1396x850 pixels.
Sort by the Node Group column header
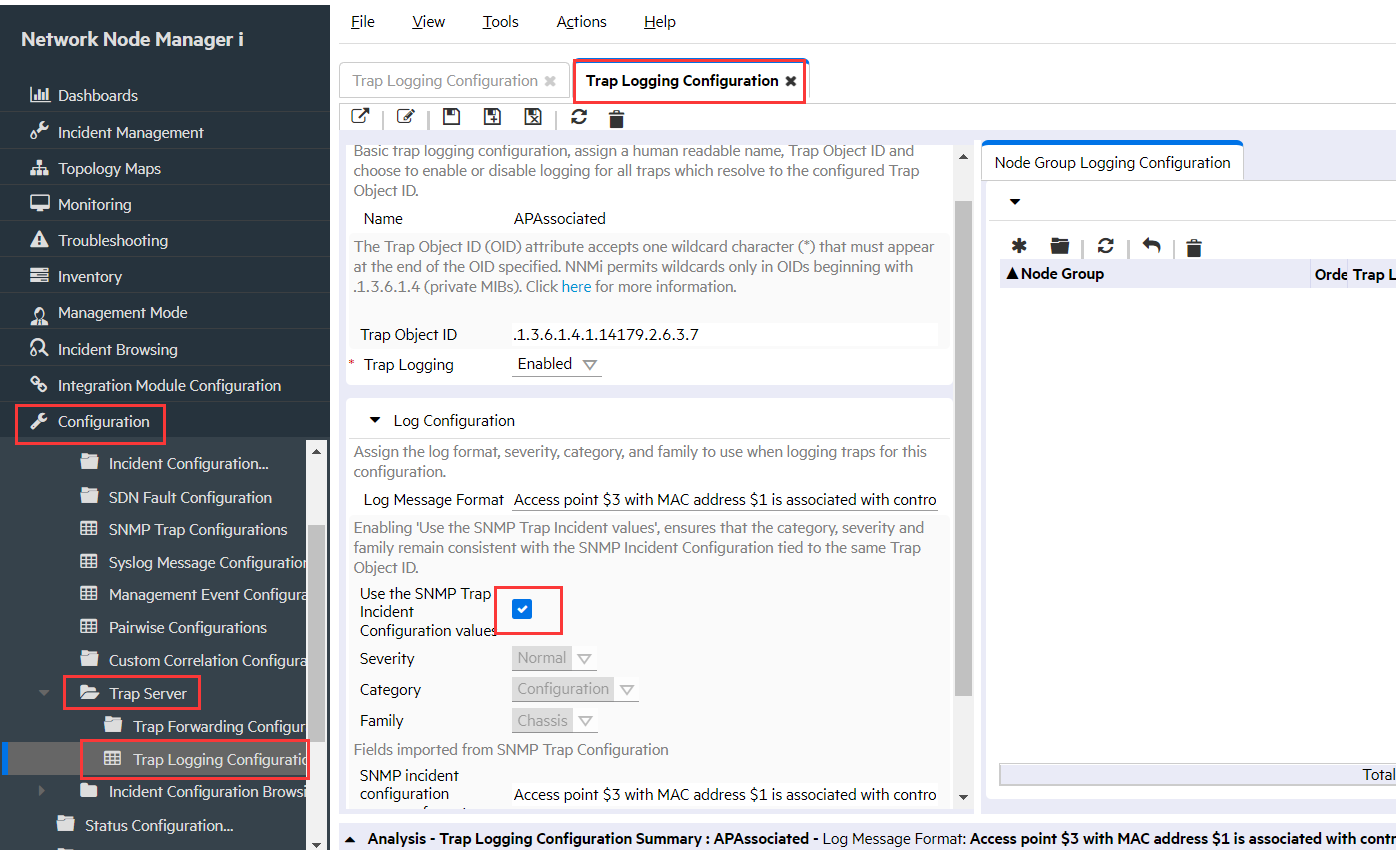[1062, 273]
